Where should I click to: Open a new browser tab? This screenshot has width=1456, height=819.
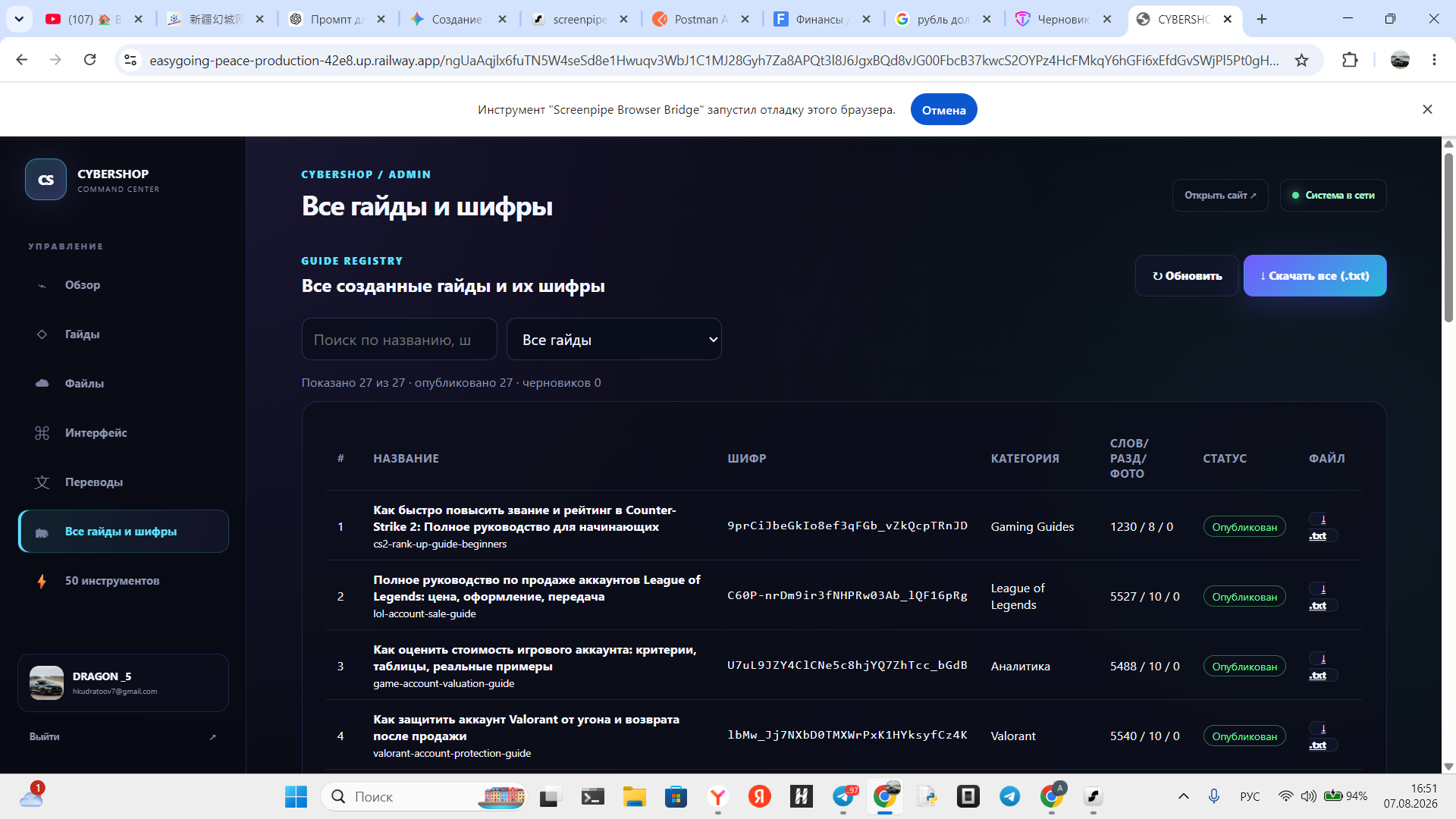[1262, 19]
